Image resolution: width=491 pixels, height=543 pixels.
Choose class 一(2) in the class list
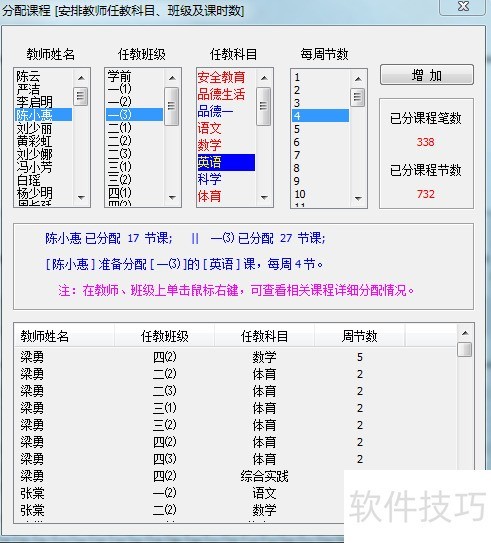(x=134, y=102)
